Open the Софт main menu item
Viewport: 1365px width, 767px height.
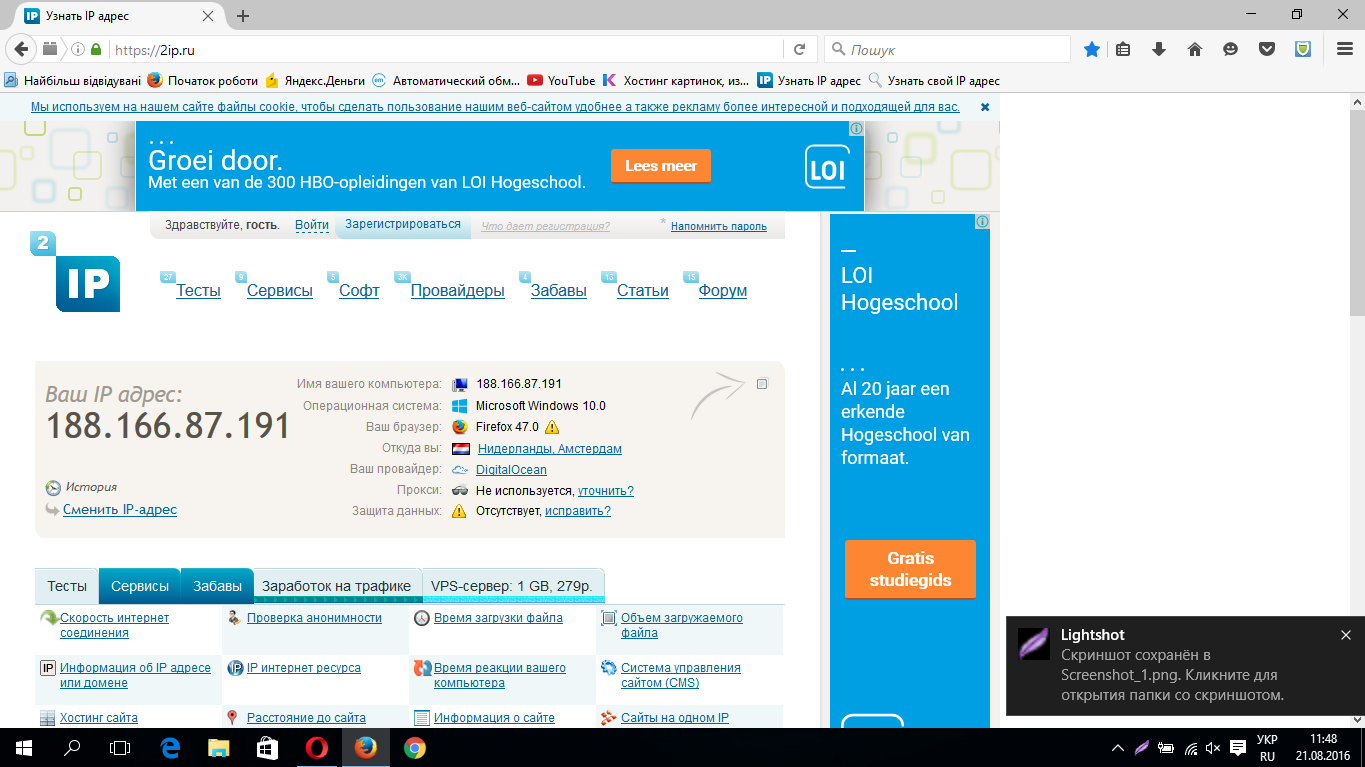[359, 291]
